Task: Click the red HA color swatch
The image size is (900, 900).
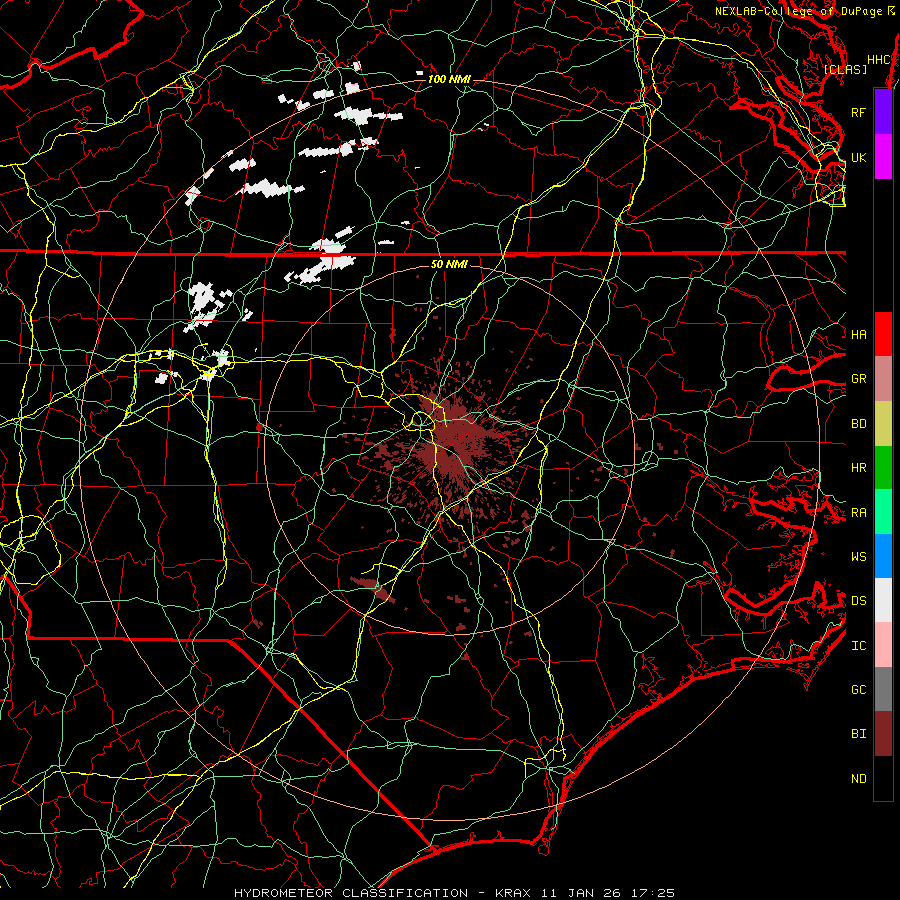Action: [883, 334]
